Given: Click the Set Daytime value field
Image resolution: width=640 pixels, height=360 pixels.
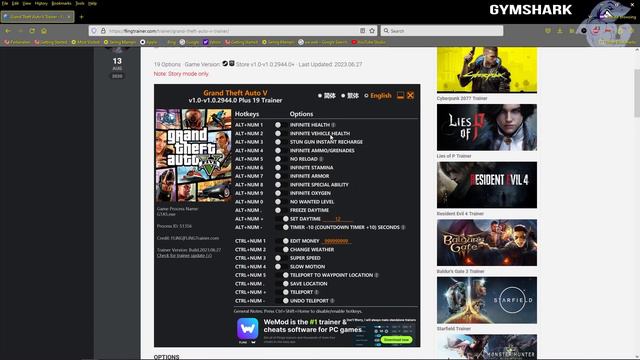Looking at the screenshot, I should pos(338,219).
